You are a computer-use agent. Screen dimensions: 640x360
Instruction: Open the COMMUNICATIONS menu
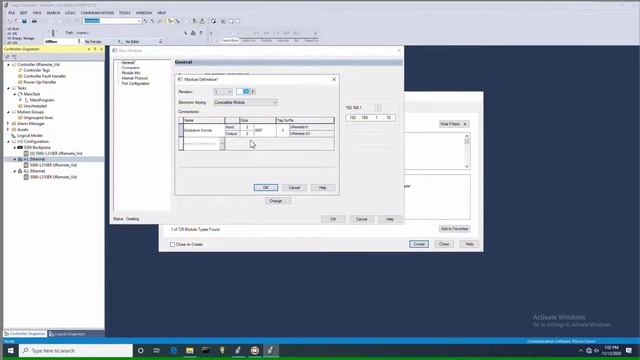coord(97,13)
